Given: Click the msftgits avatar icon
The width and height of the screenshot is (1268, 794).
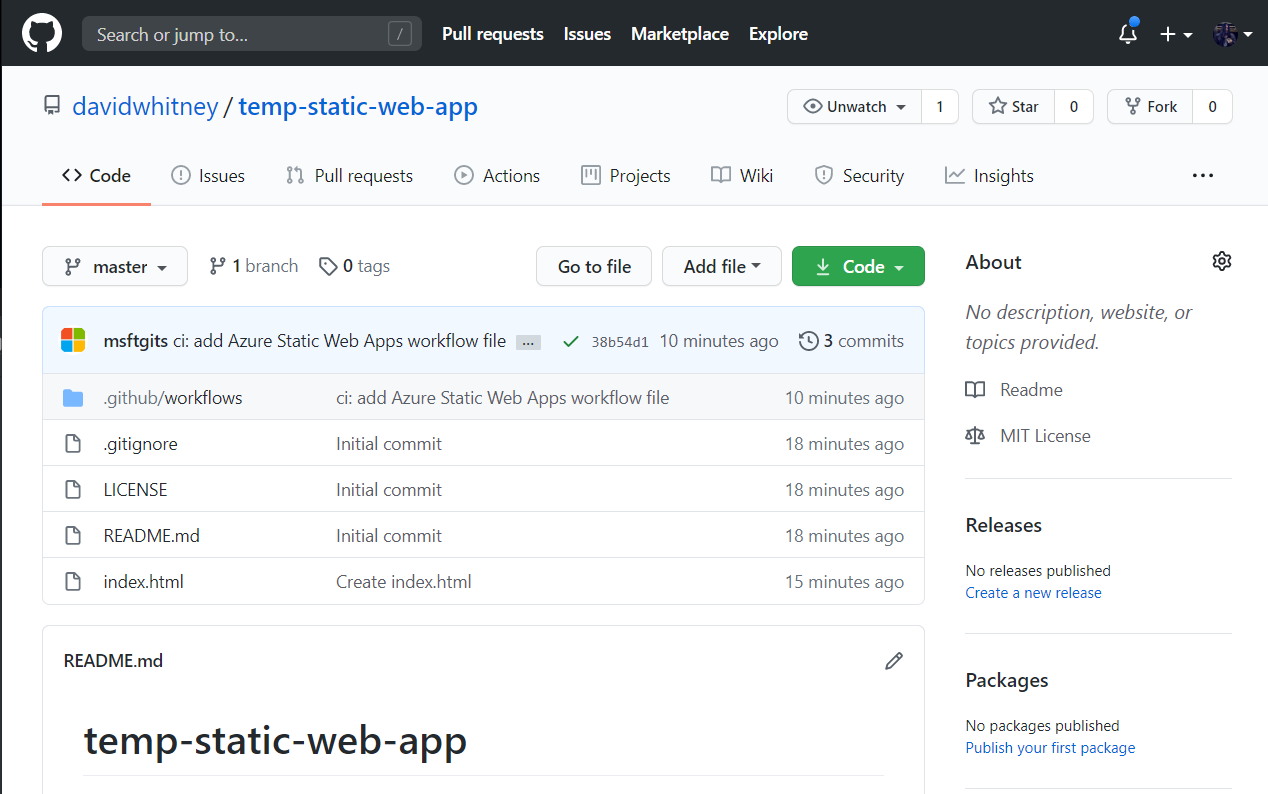Looking at the screenshot, I should tap(73, 340).
